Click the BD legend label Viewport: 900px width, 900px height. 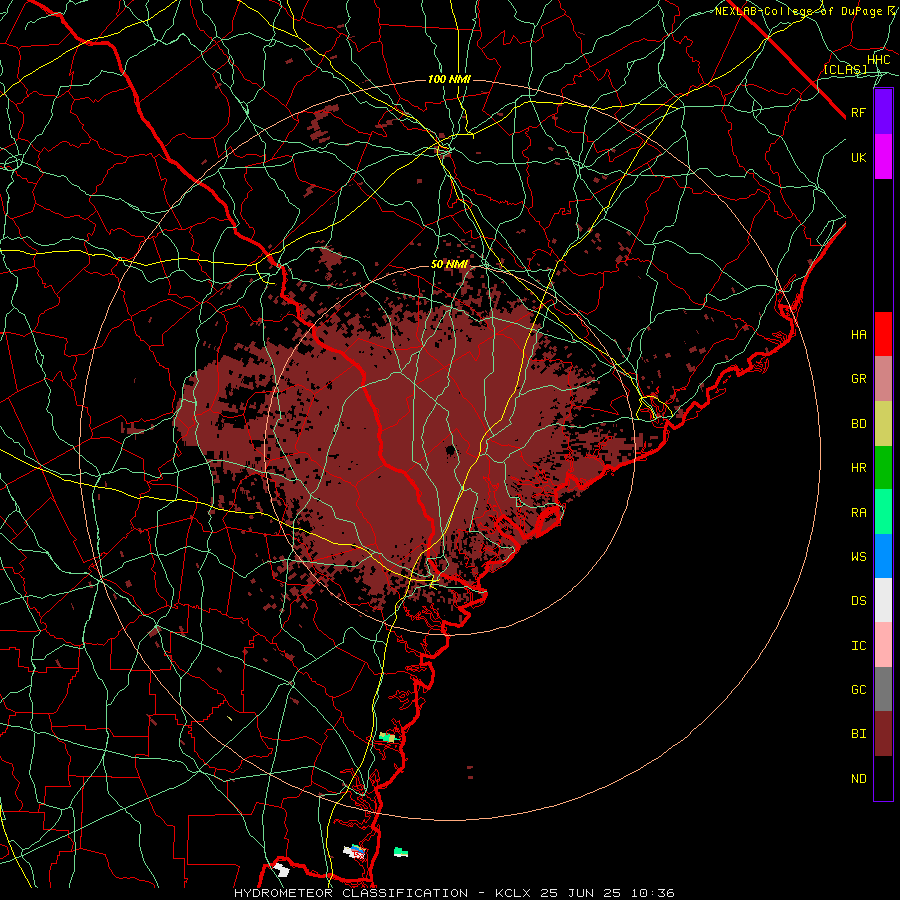tap(859, 424)
